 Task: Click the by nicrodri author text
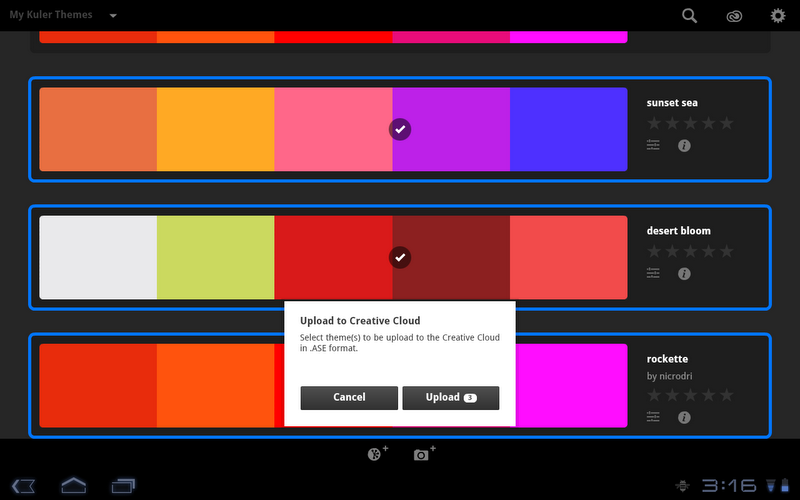[x=669, y=376]
